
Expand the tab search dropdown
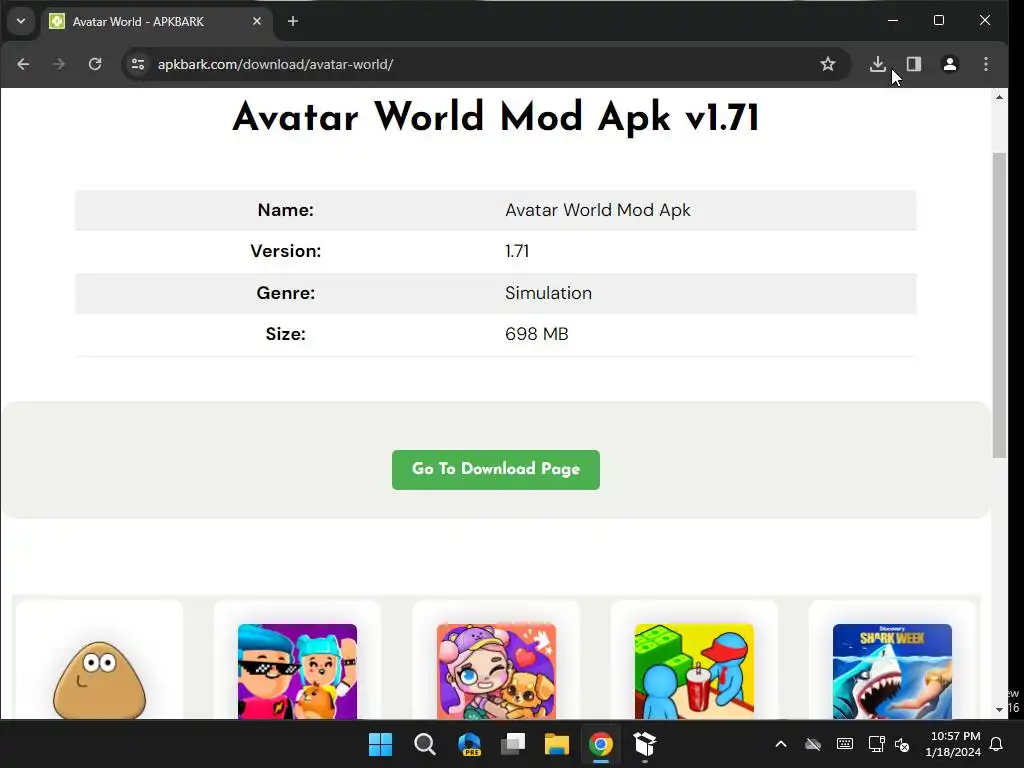click(21, 22)
